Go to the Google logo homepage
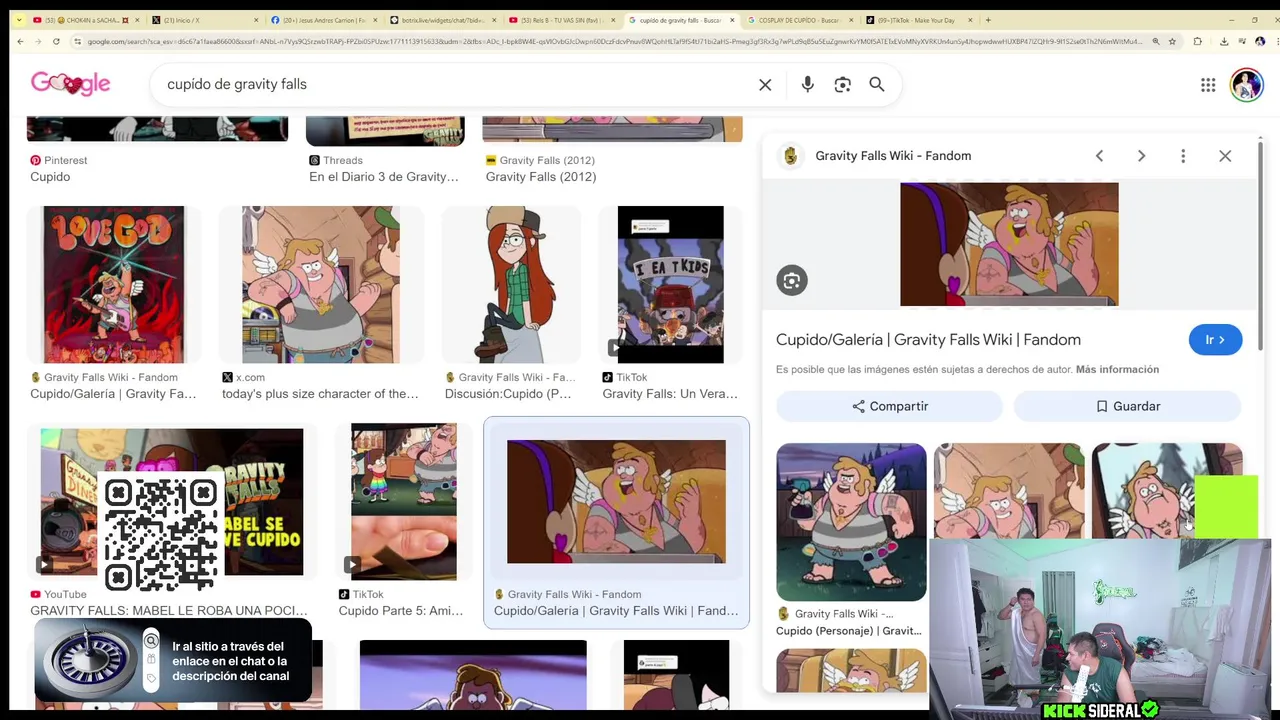 70,84
